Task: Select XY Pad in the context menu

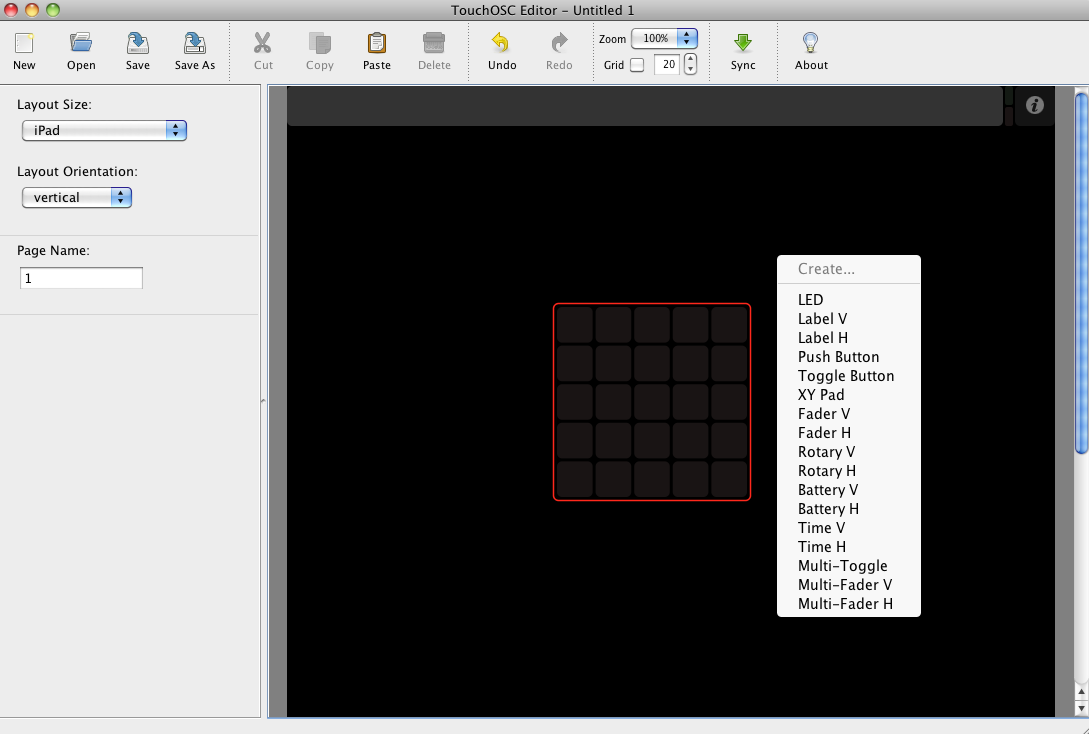Action: pos(821,395)
